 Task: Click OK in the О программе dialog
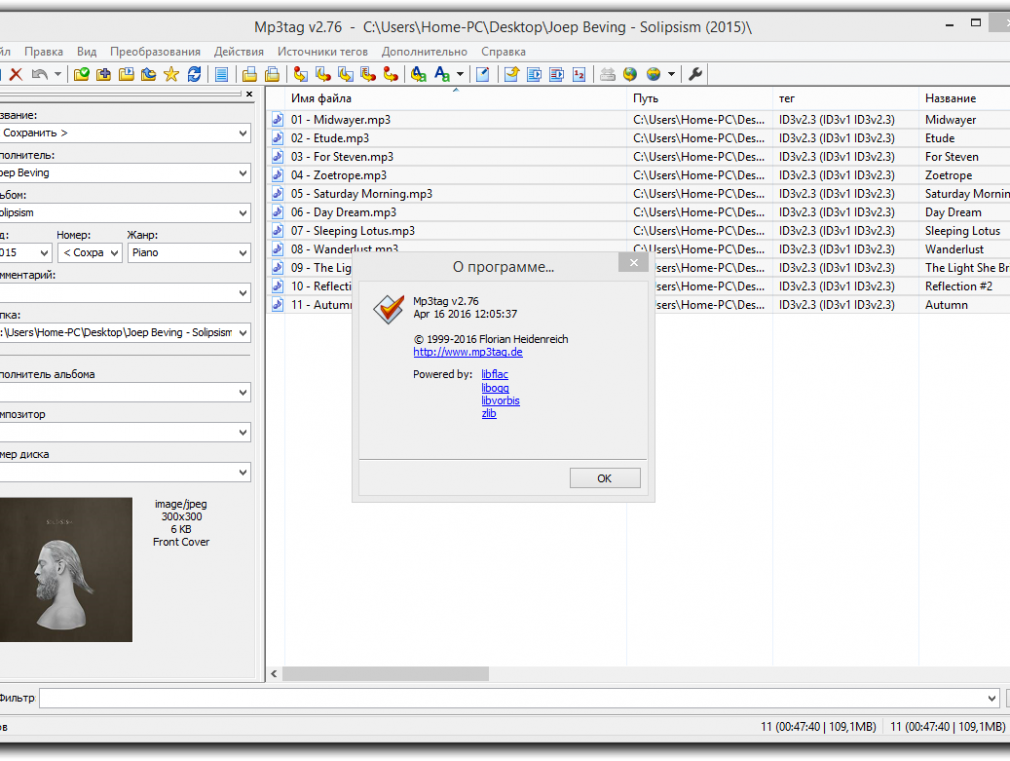click(605, 478)
